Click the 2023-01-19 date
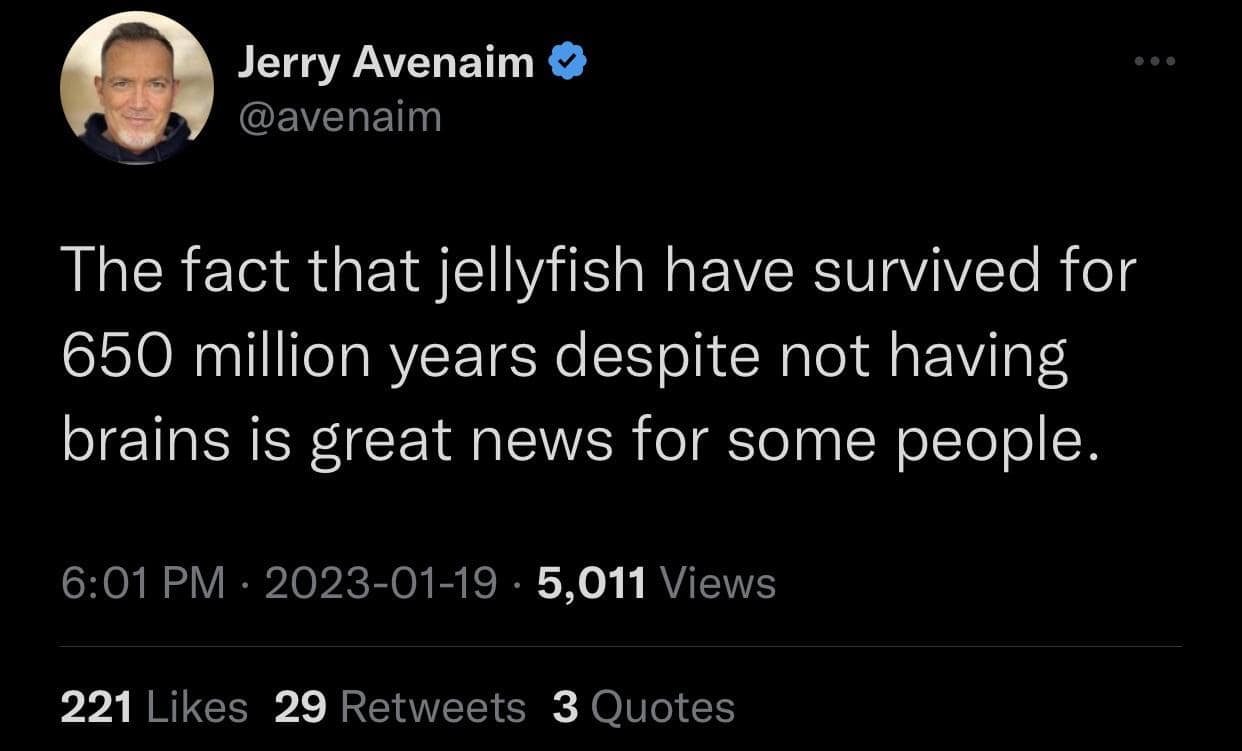Screen dimensions: 1242x751 coord(380,583)
